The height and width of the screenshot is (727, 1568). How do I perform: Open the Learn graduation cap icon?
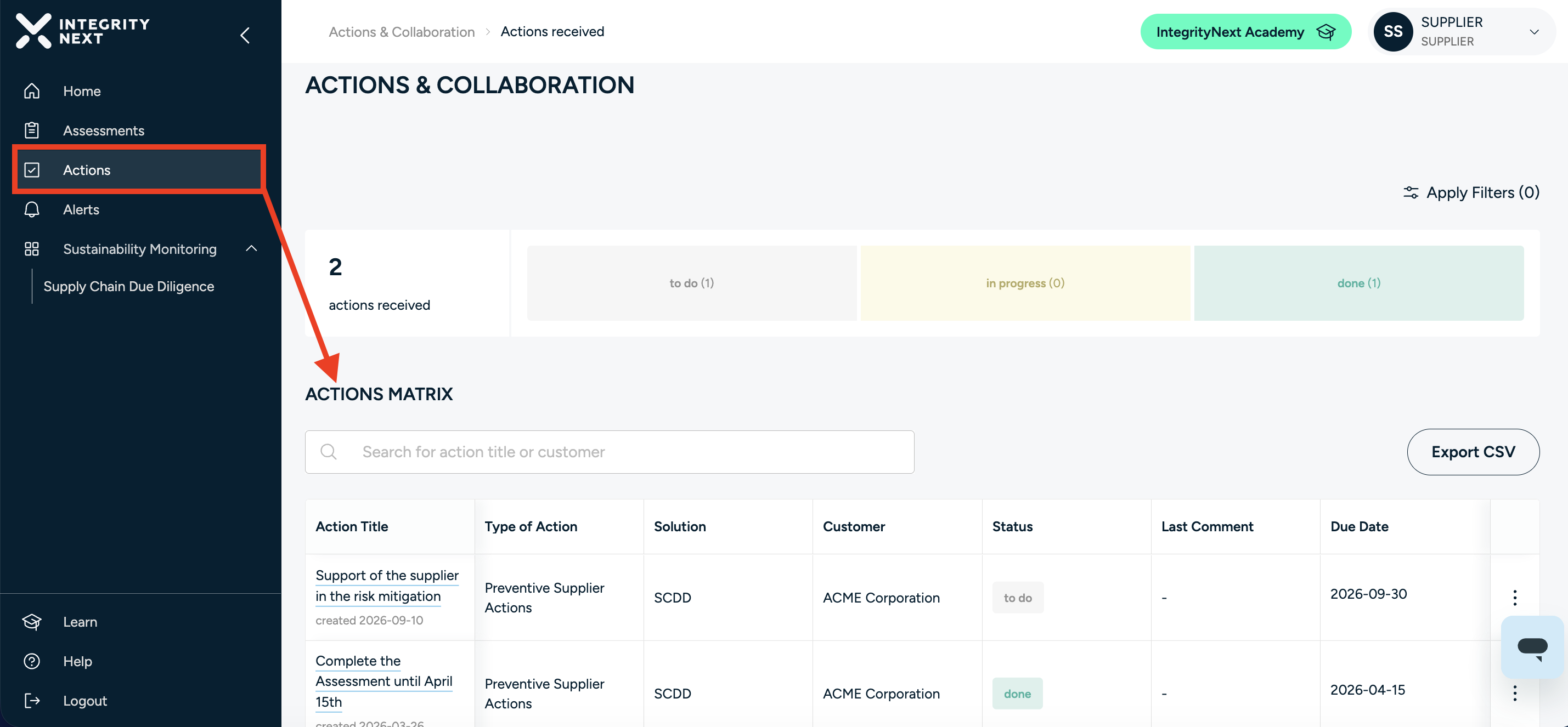[32, 621]
